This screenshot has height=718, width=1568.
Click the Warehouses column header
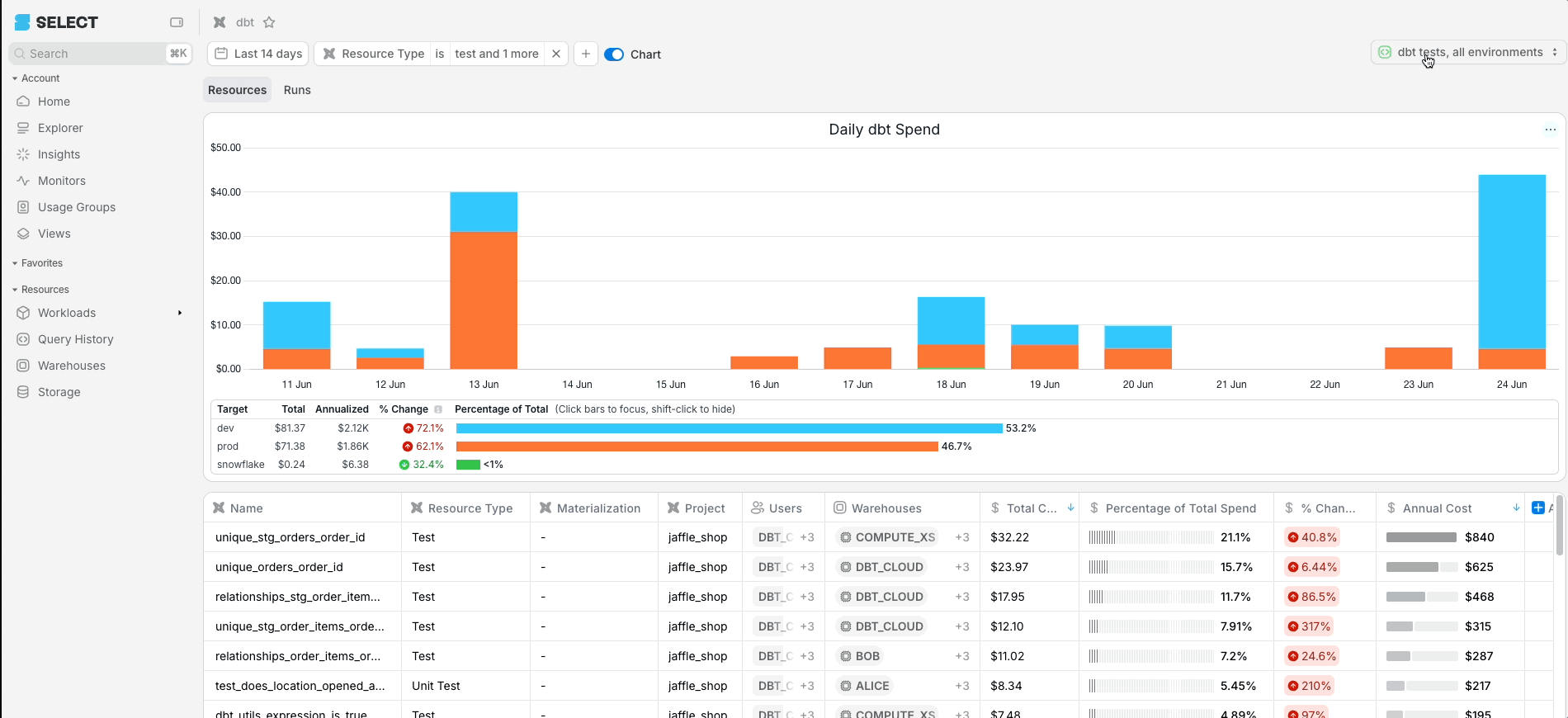pos(902,508)
